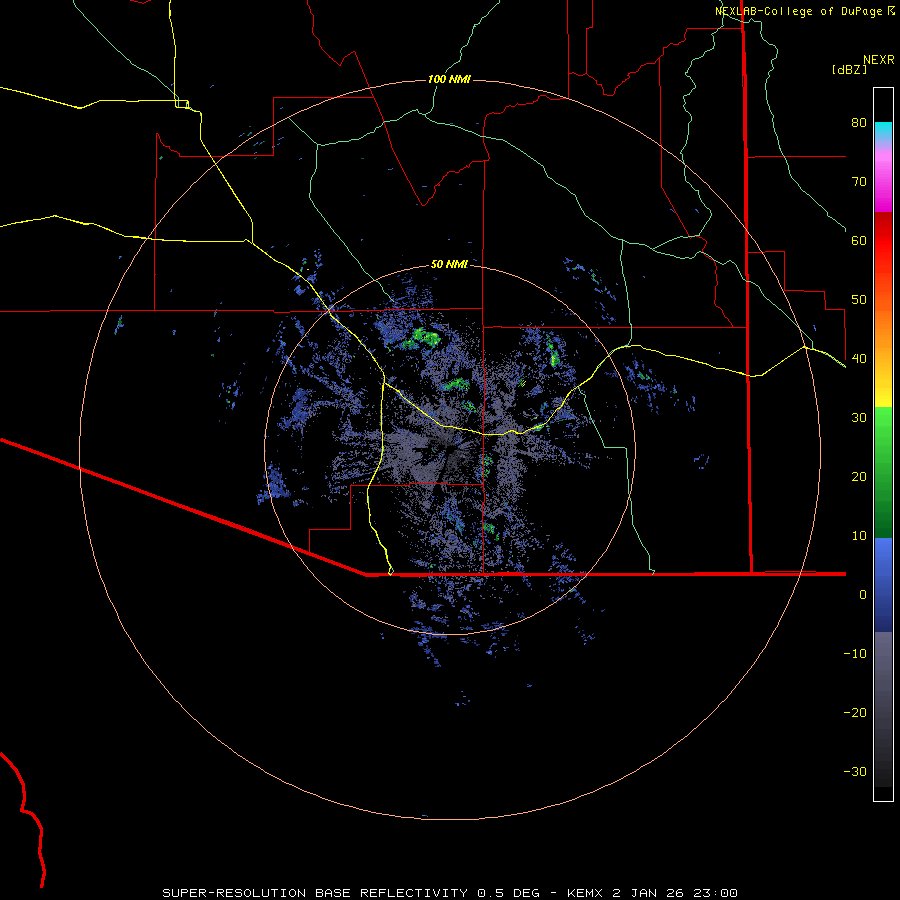Select the 70 value on the dBZ scale
This screenshot has width=900, height=900.
859,182
